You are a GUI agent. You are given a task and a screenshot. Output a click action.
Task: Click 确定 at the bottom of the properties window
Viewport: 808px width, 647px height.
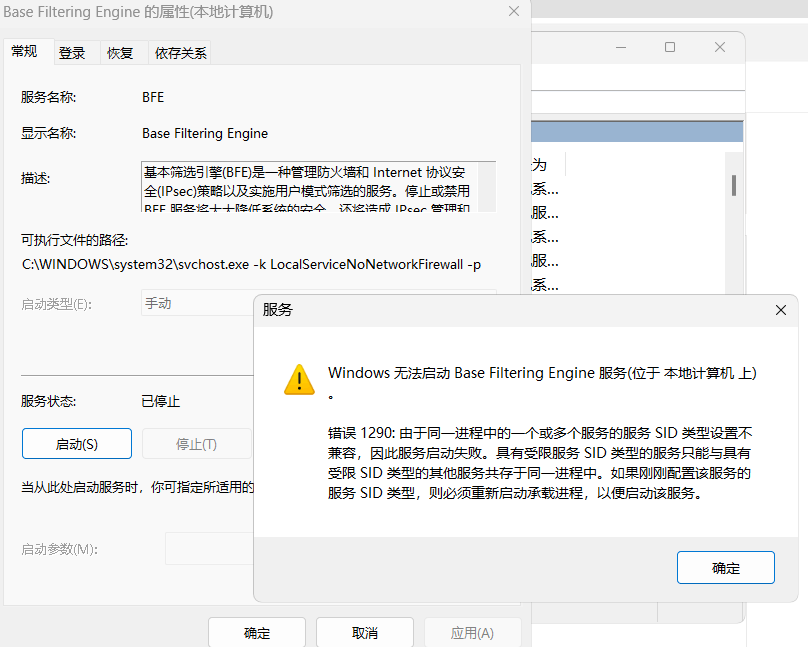click(257, 633)
